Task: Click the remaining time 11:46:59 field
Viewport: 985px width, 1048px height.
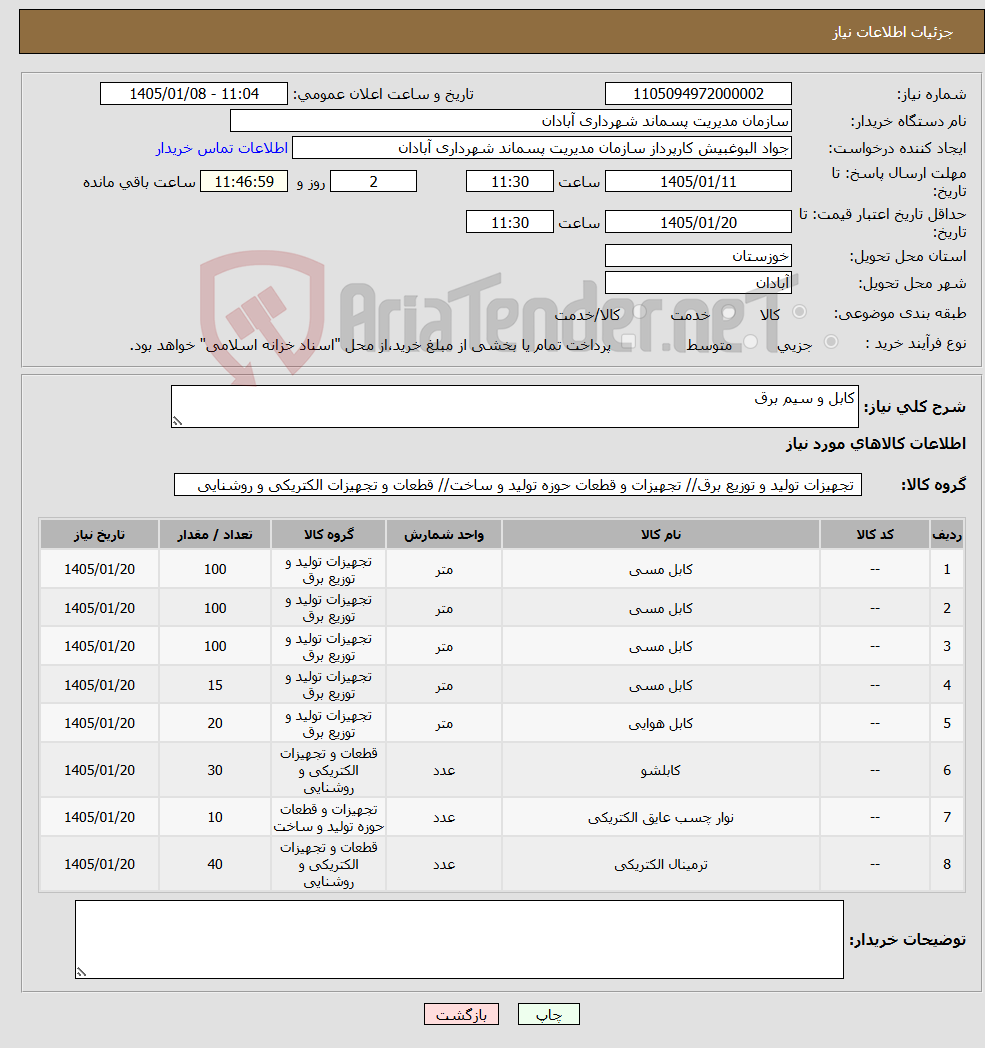Action: point(244,182)
